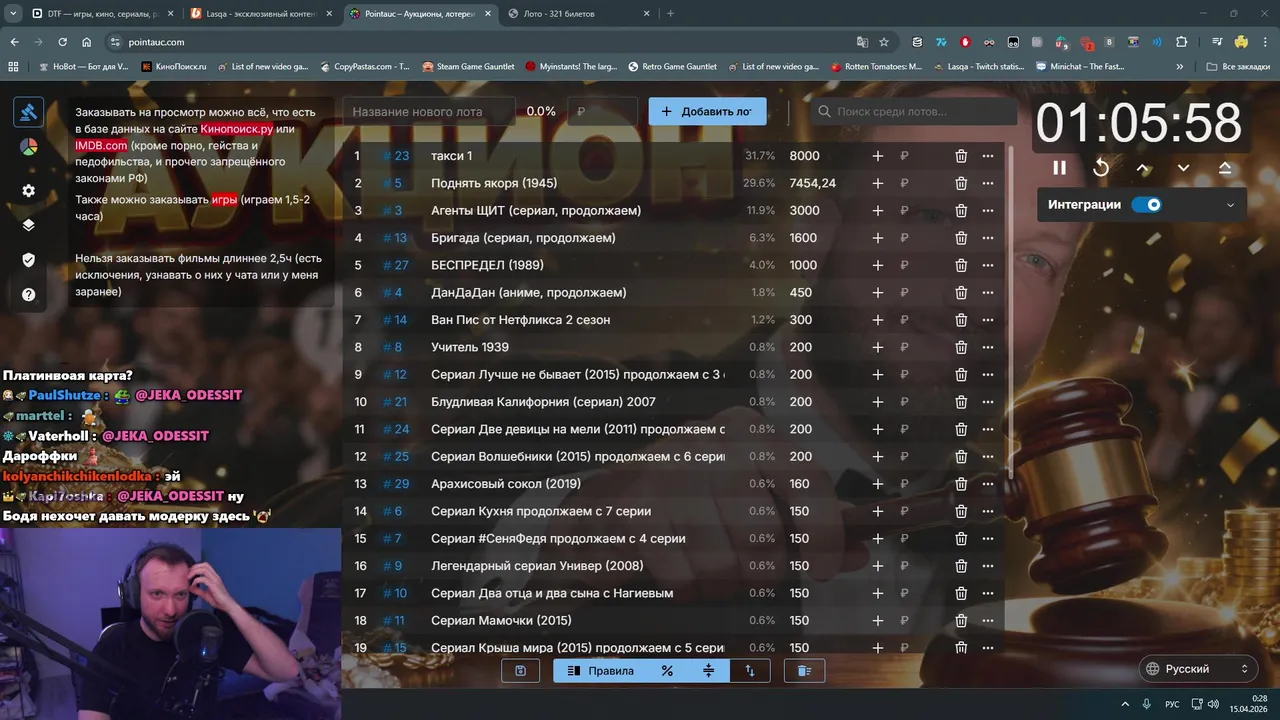Click save icon in bottom toolbar
This screenshot has width=1280, height=720.
point(520,671)
